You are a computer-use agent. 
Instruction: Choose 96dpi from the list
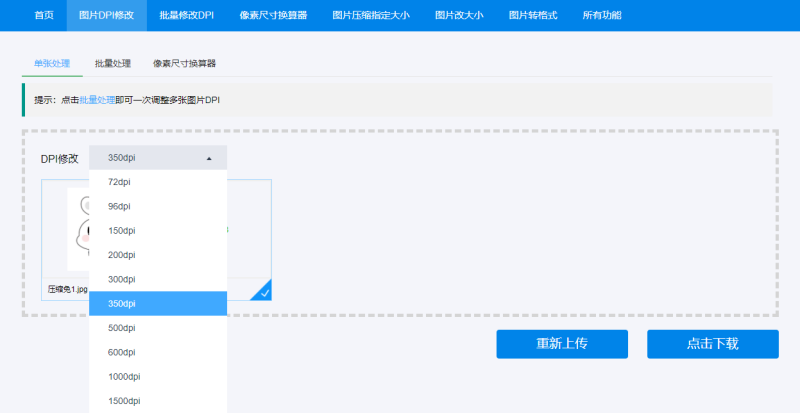point(158,206)
